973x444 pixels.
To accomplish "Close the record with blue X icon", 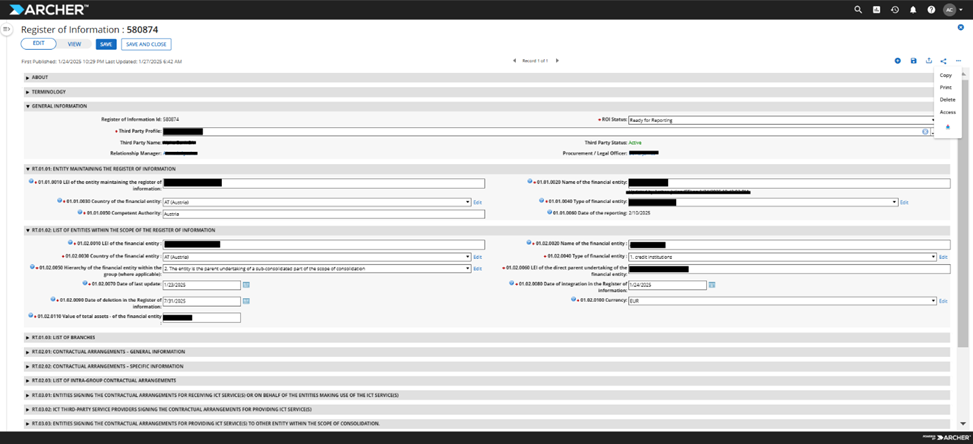I will pyautogui.click(x=961, y=28).
